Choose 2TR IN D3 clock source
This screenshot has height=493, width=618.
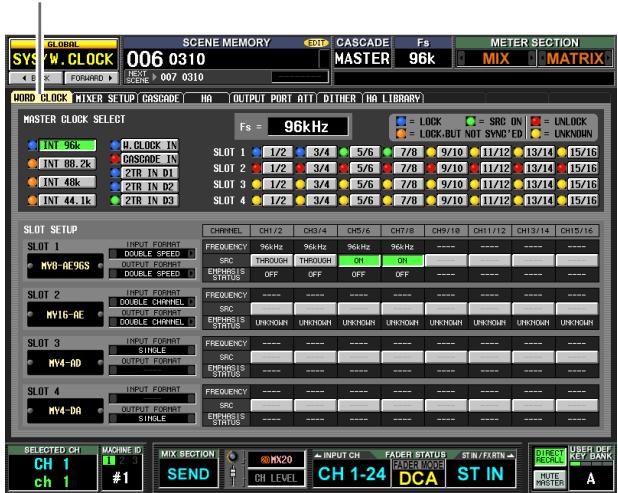coord(150,201)
